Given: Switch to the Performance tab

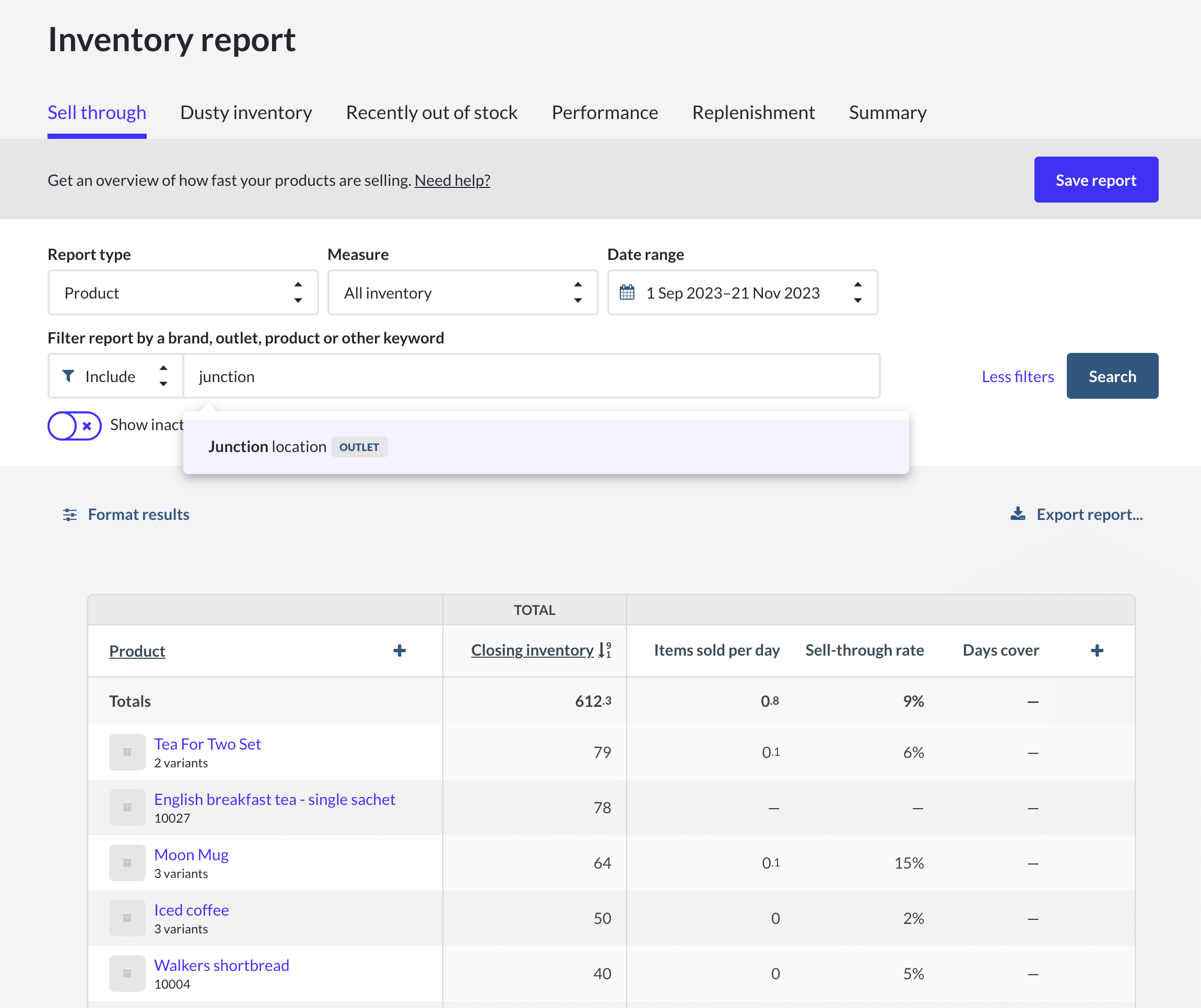Looking at the screenshot, I should pos(605,113).
